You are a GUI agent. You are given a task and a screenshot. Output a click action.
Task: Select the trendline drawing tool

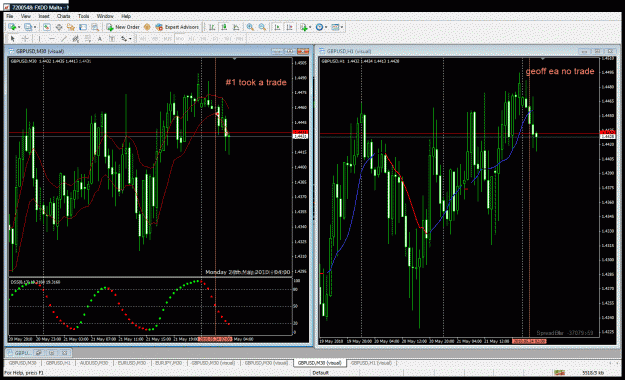(x=63, y=39)
